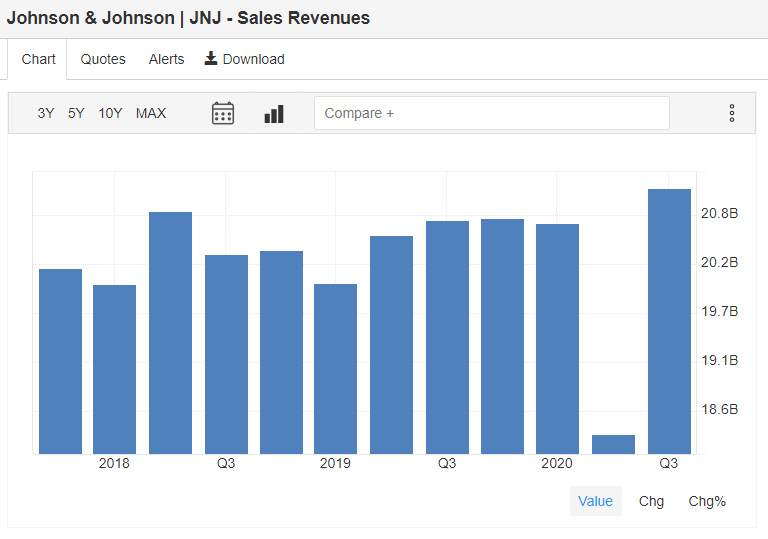768x539 pixels.
Task: Open the calendar date range picker
Action: tap(223, 113)
